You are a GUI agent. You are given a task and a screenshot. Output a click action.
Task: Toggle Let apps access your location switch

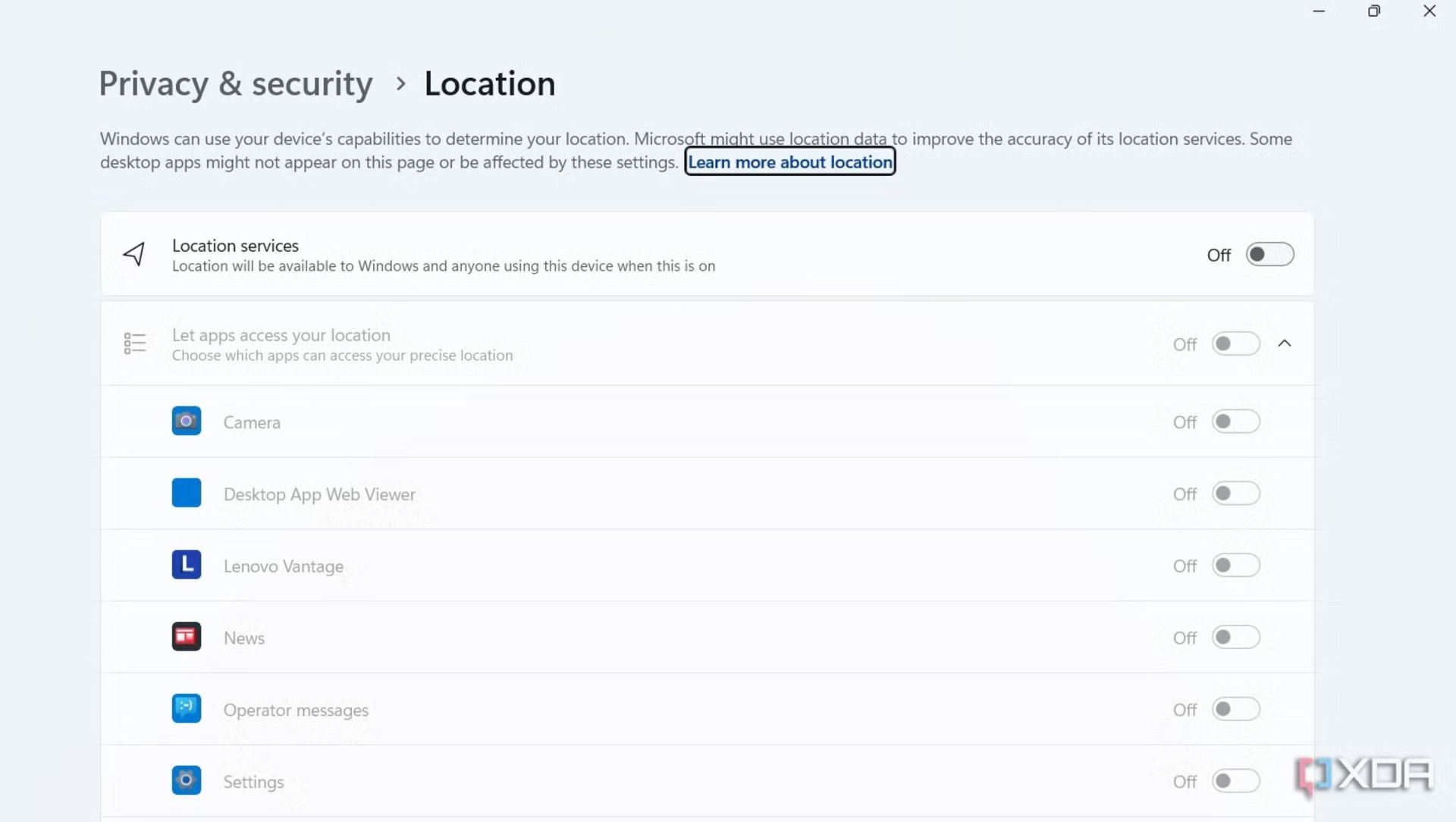(1235, 344)
